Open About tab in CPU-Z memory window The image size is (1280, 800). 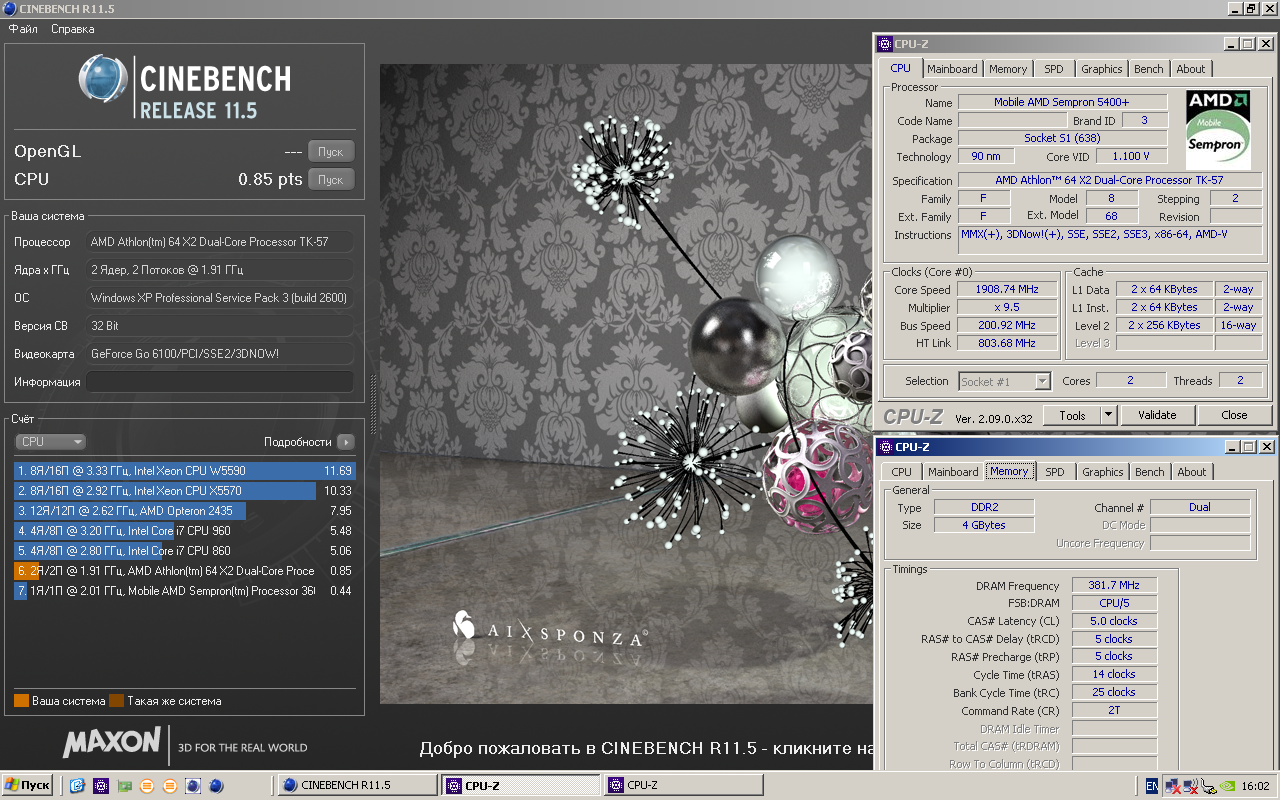tap(1192, 472)
